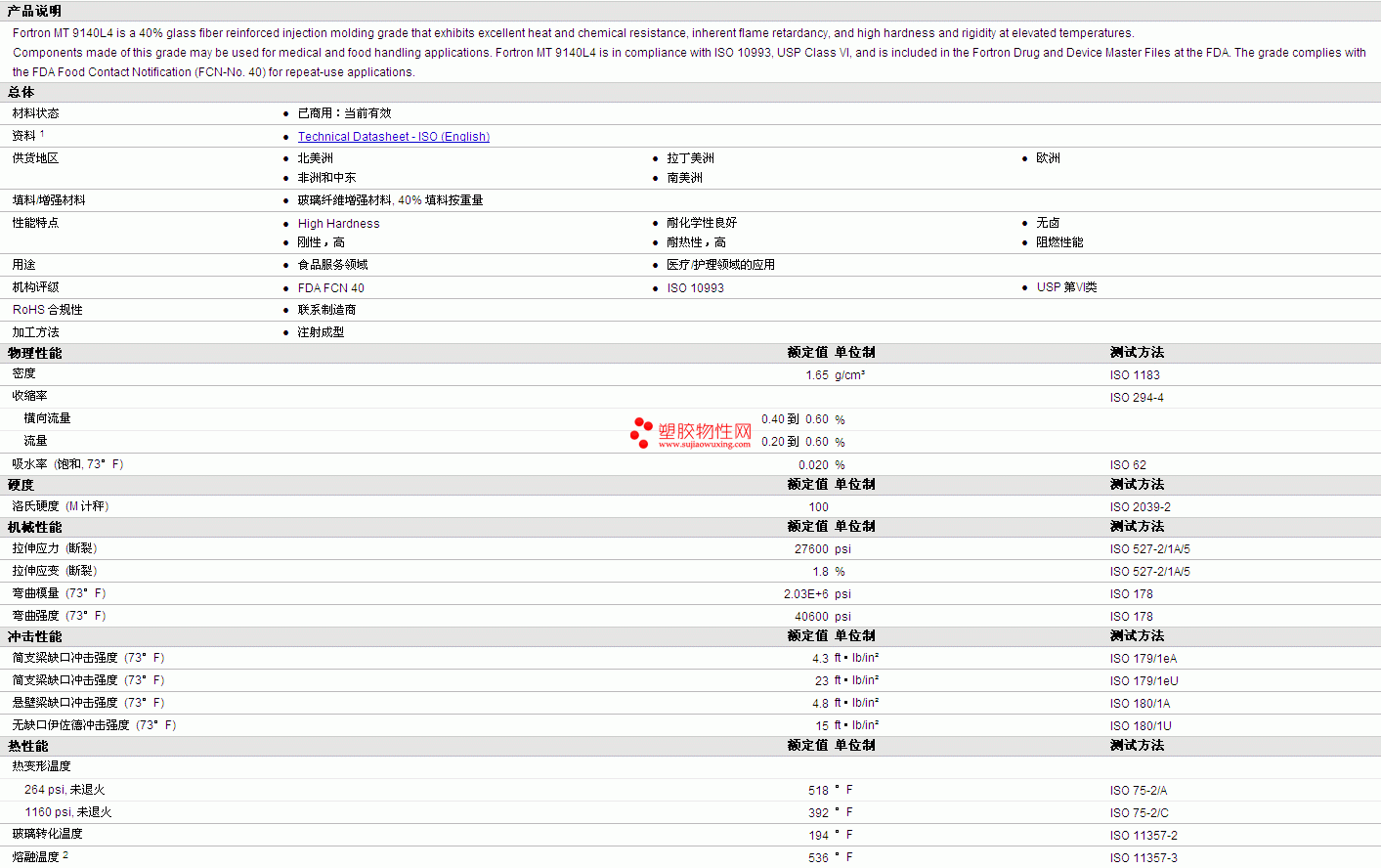1381x868 pixels.
Task: Click the 无缺口伊佐德冲击强度 row label
Action: 94,725
